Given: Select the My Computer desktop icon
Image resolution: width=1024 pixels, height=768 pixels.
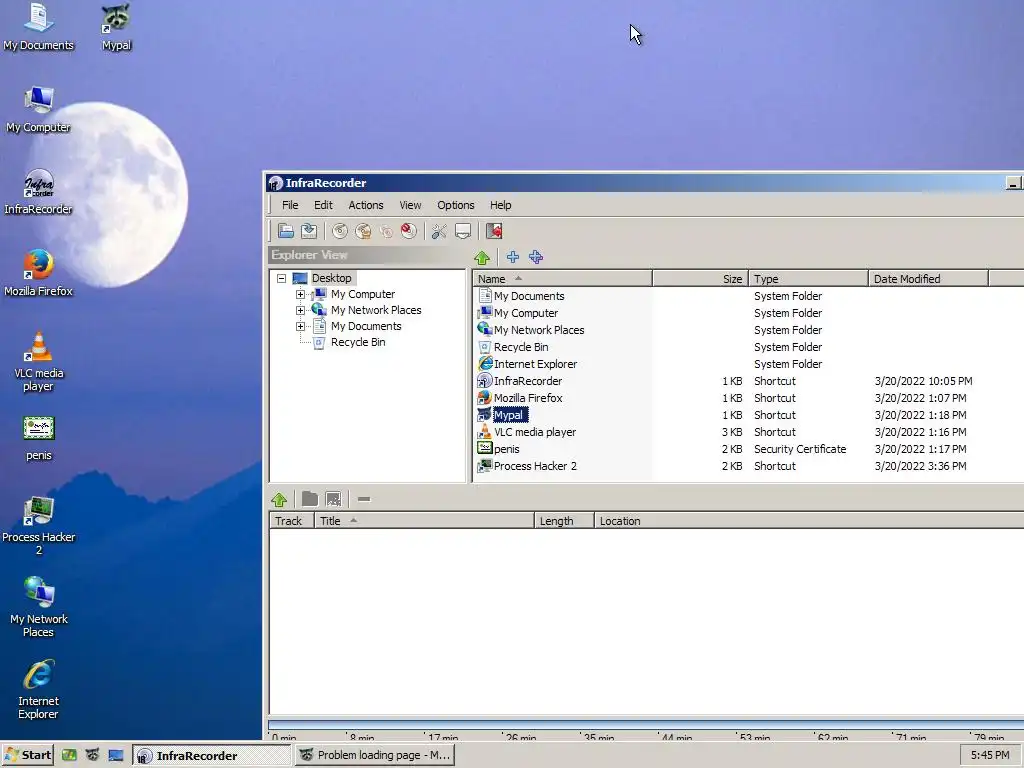Looking at the screenshot, I should point(39,109).
